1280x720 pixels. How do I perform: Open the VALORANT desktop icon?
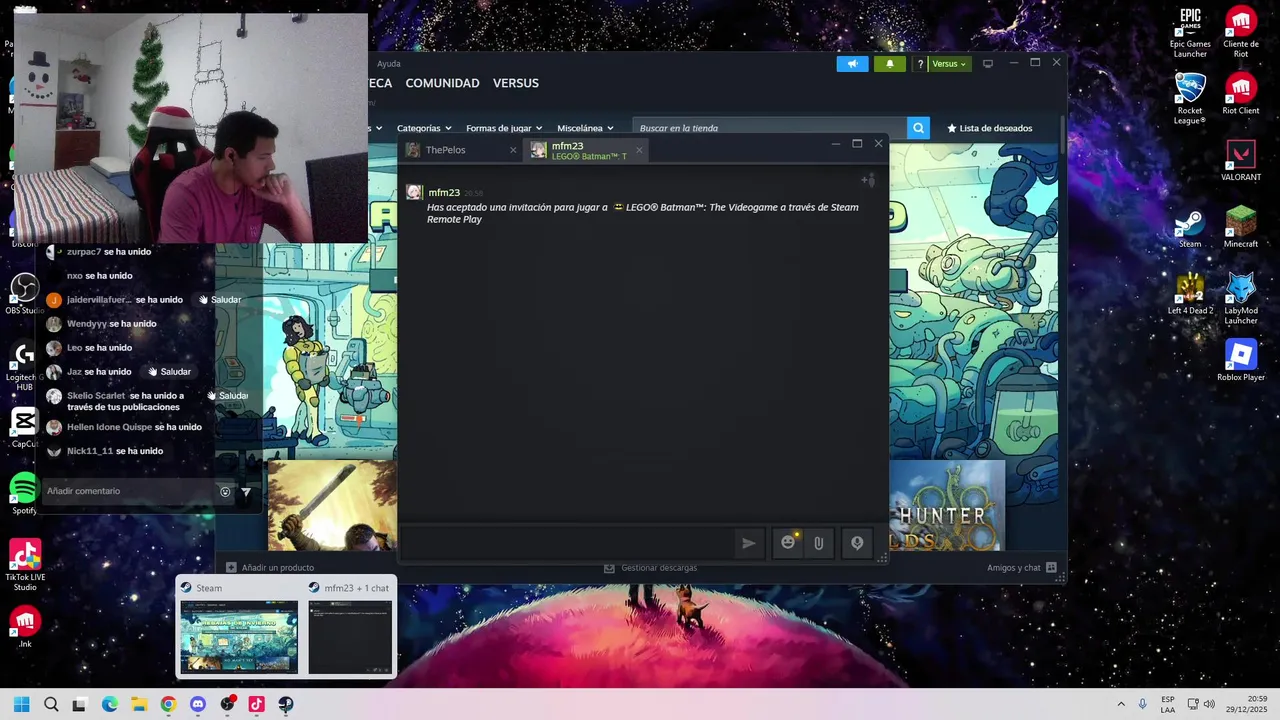[x=1241, y=161]
